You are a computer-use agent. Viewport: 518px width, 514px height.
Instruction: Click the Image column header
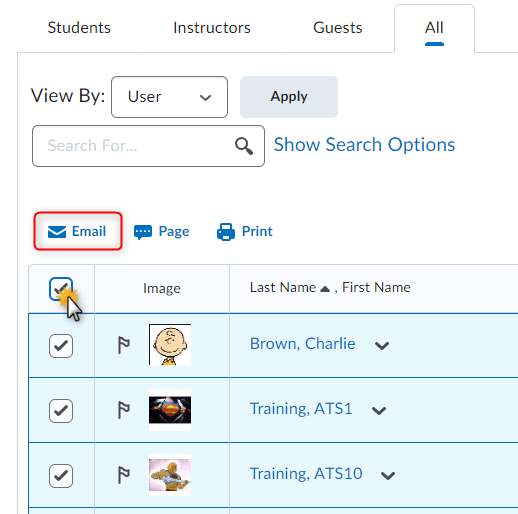pyautogui.click(x=162, y=288)
